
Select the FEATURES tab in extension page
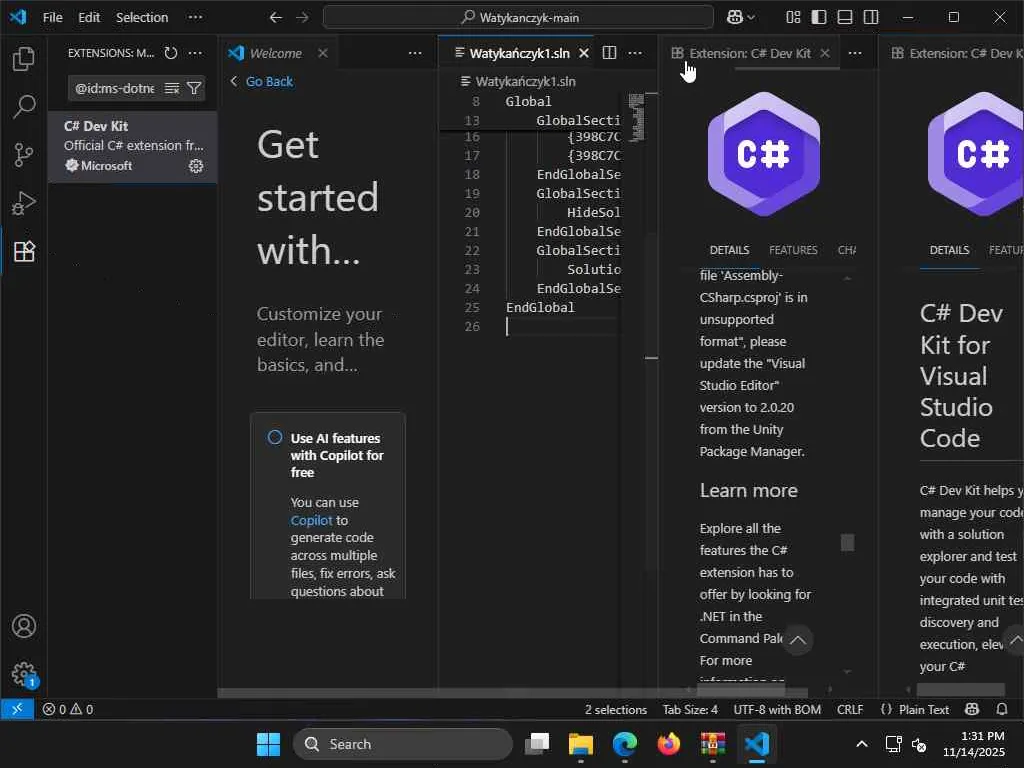(x=793, y=250)
